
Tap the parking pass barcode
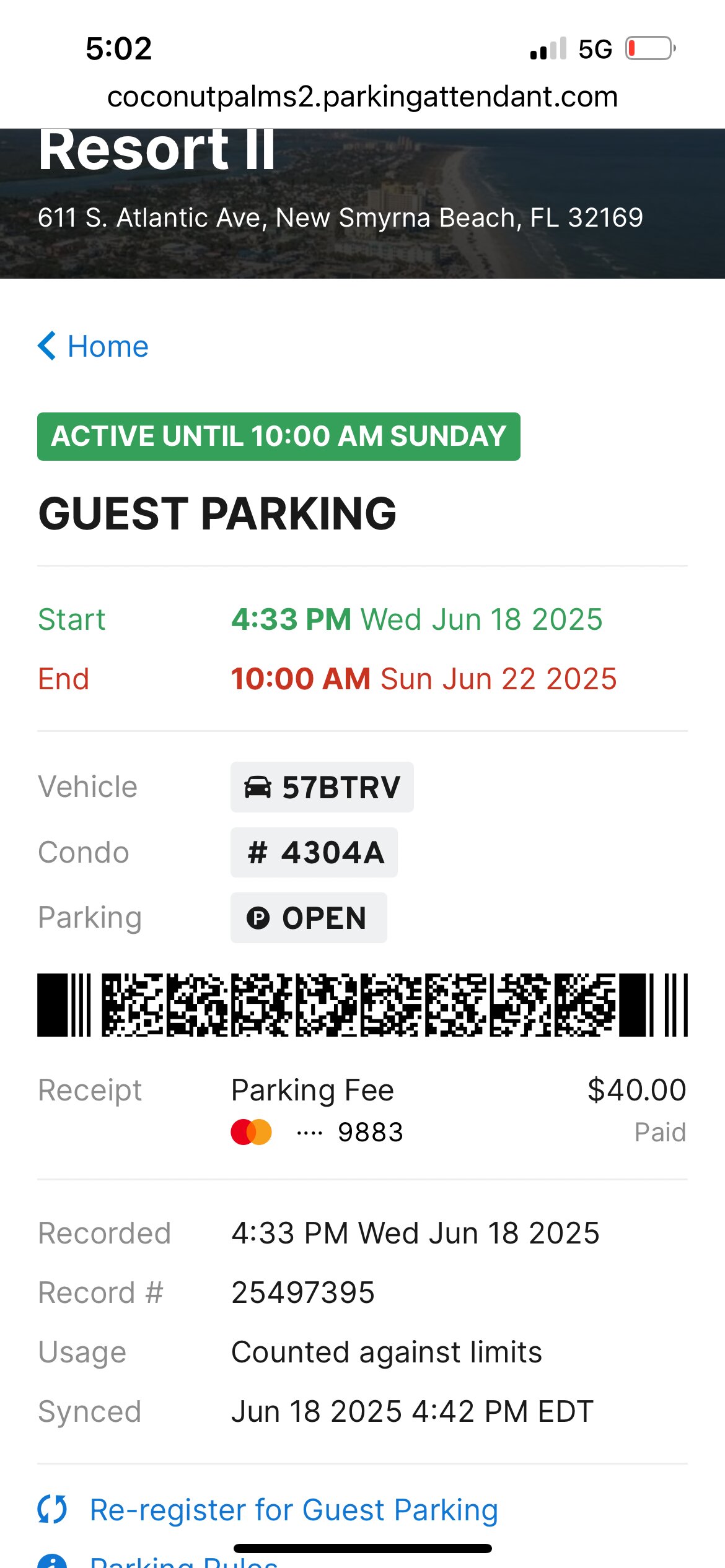click(362, 1005)
